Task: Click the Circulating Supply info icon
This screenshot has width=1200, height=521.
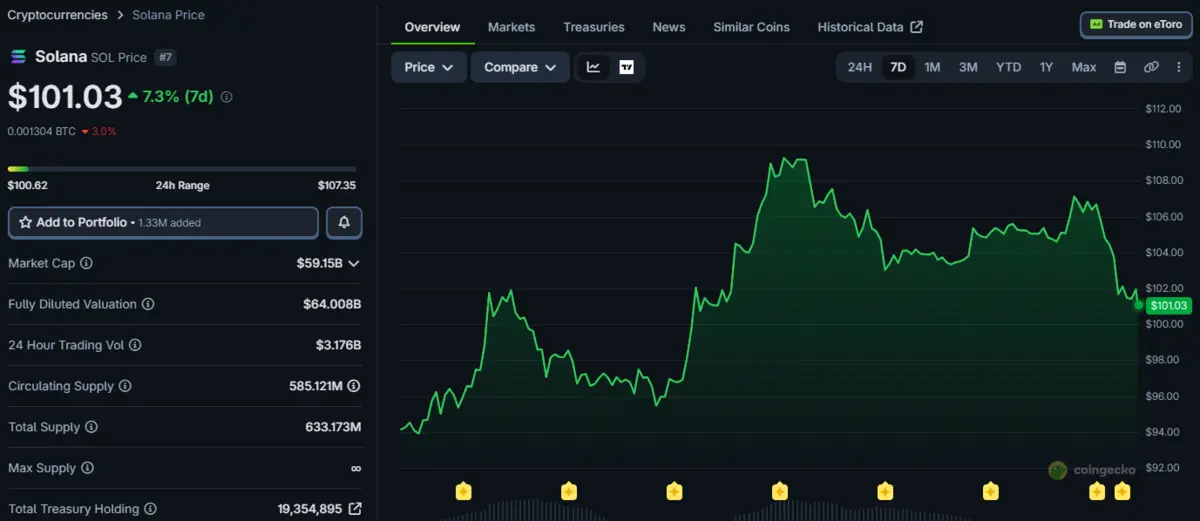Action: click(124, 386)
